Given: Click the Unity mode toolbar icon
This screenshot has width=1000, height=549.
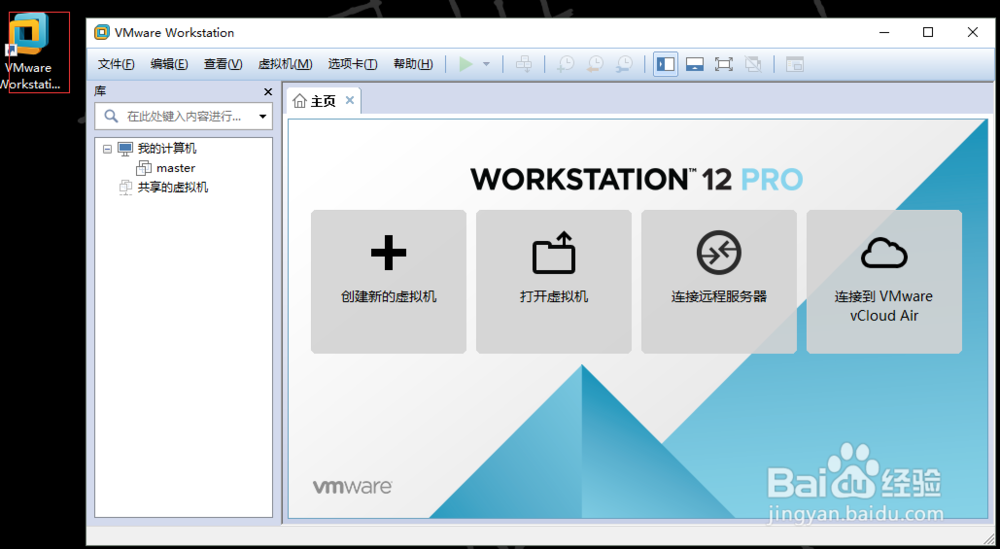Looking at the screenshot, I should 753,64.
